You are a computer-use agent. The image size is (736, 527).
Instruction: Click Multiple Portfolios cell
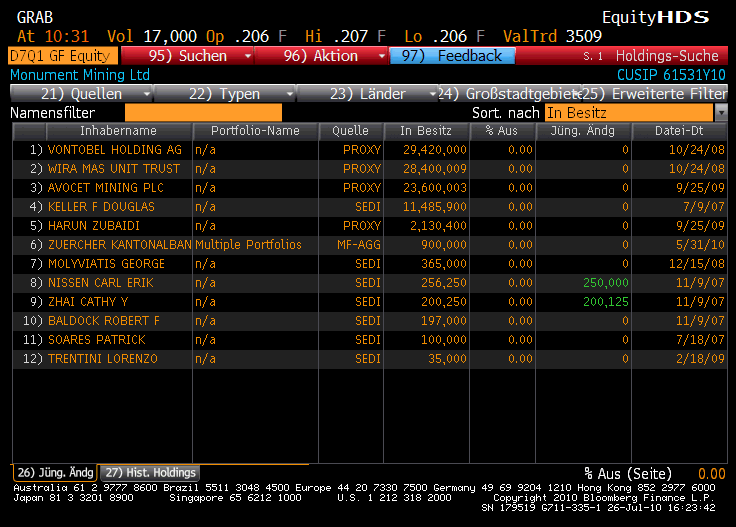(x=248, y=245)
